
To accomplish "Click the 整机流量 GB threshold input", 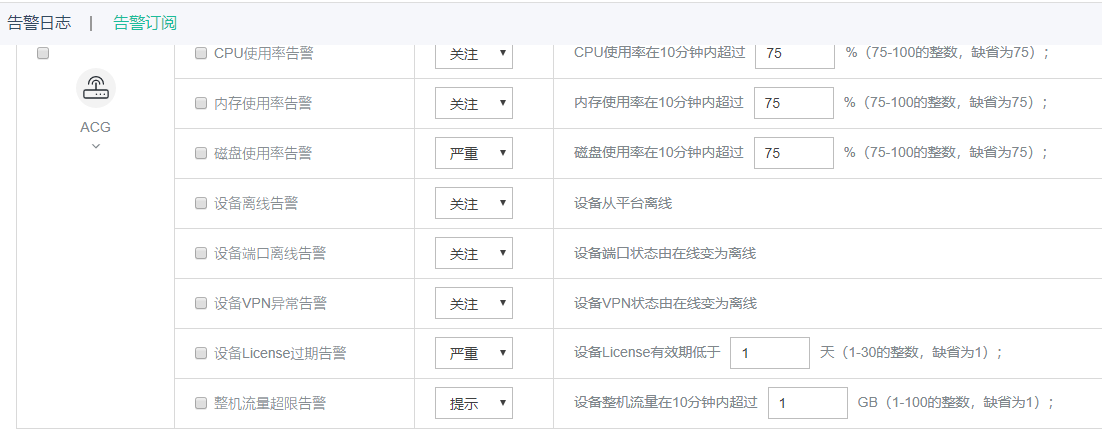I will pyautogui.click(x=807, y=403).
